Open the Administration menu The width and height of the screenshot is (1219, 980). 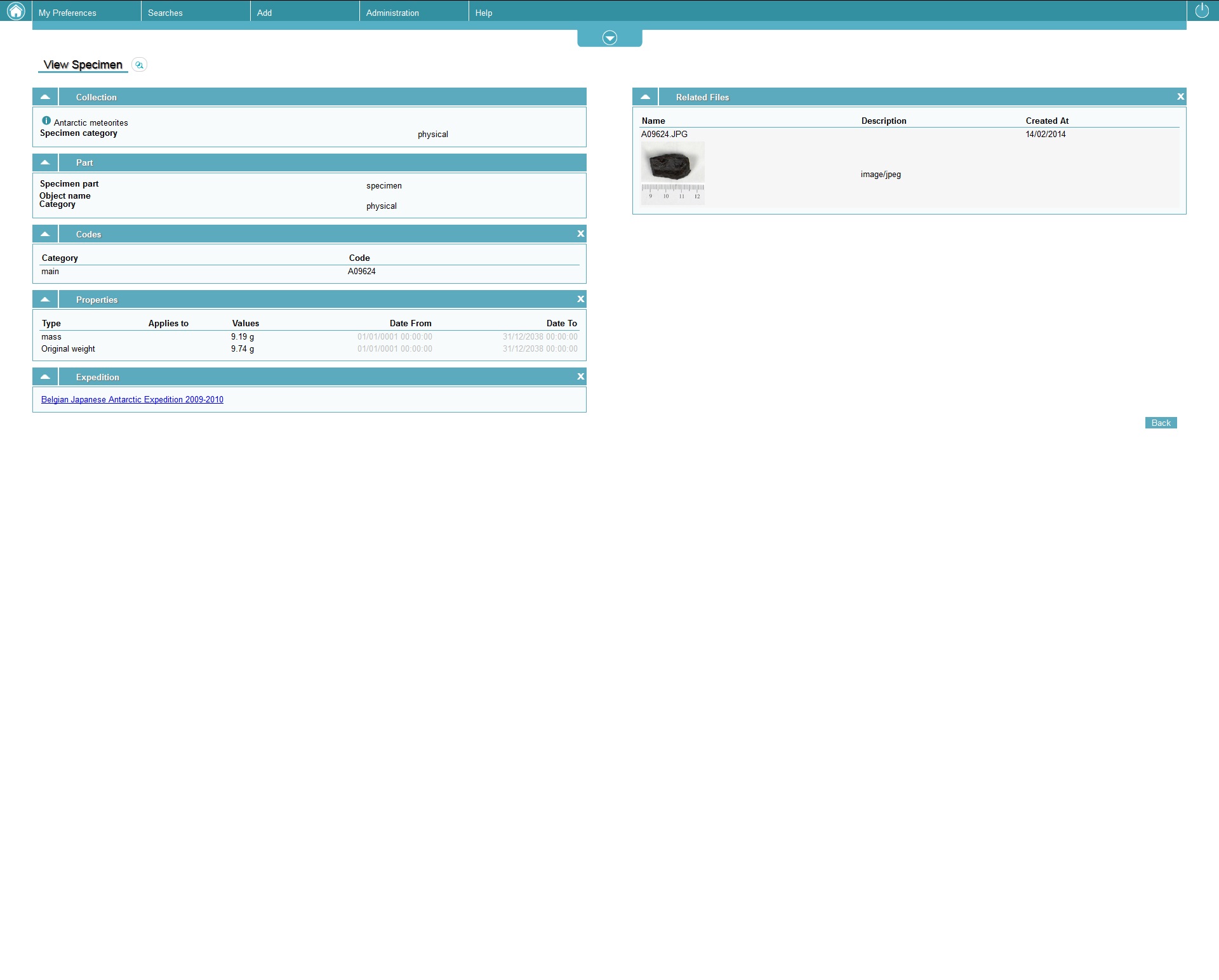coord(392,13)
